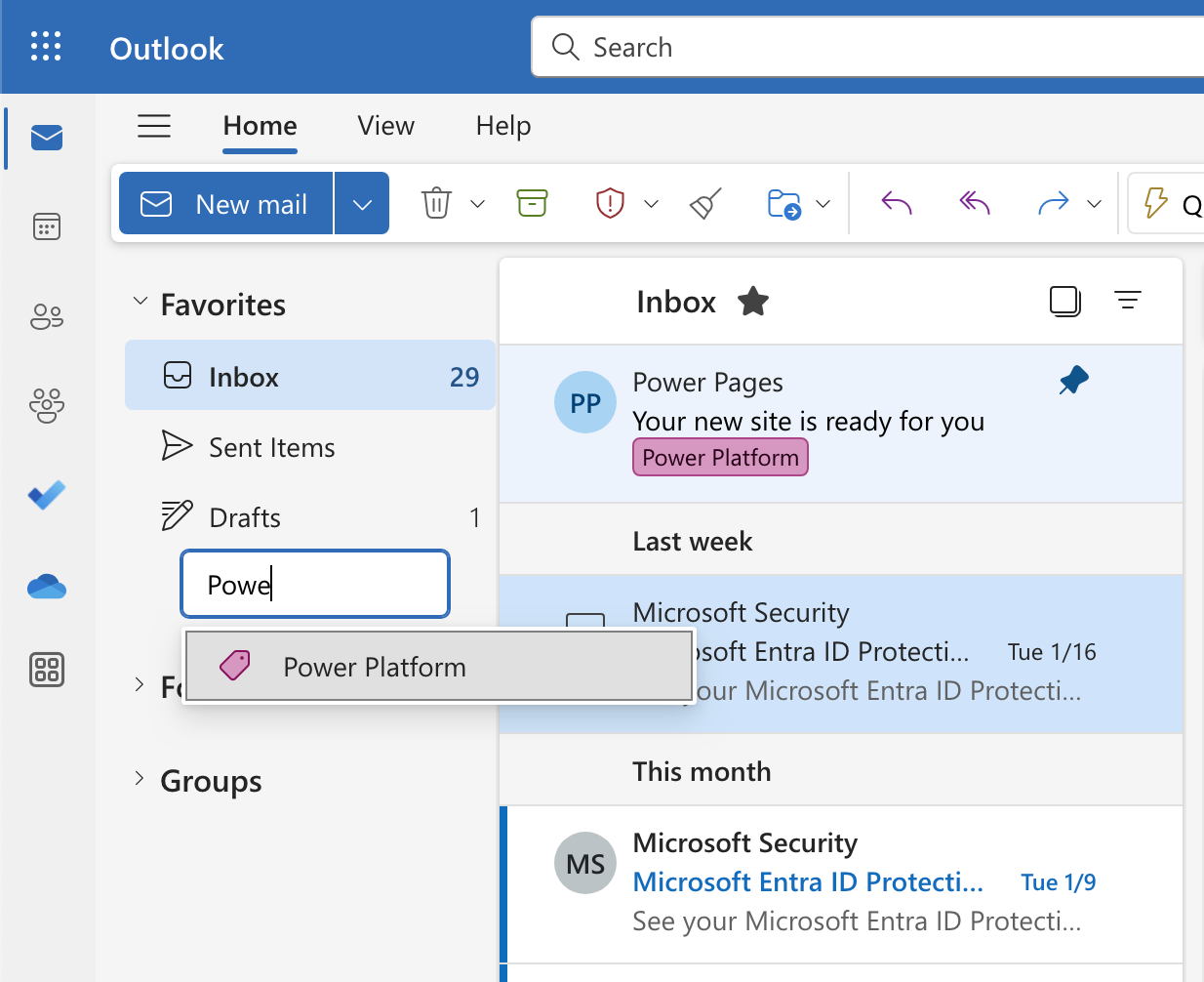The width and height of the screenshot is (1204, 982).
Task: Select the Power Platform category suggestion
Action: click(438, 667)
